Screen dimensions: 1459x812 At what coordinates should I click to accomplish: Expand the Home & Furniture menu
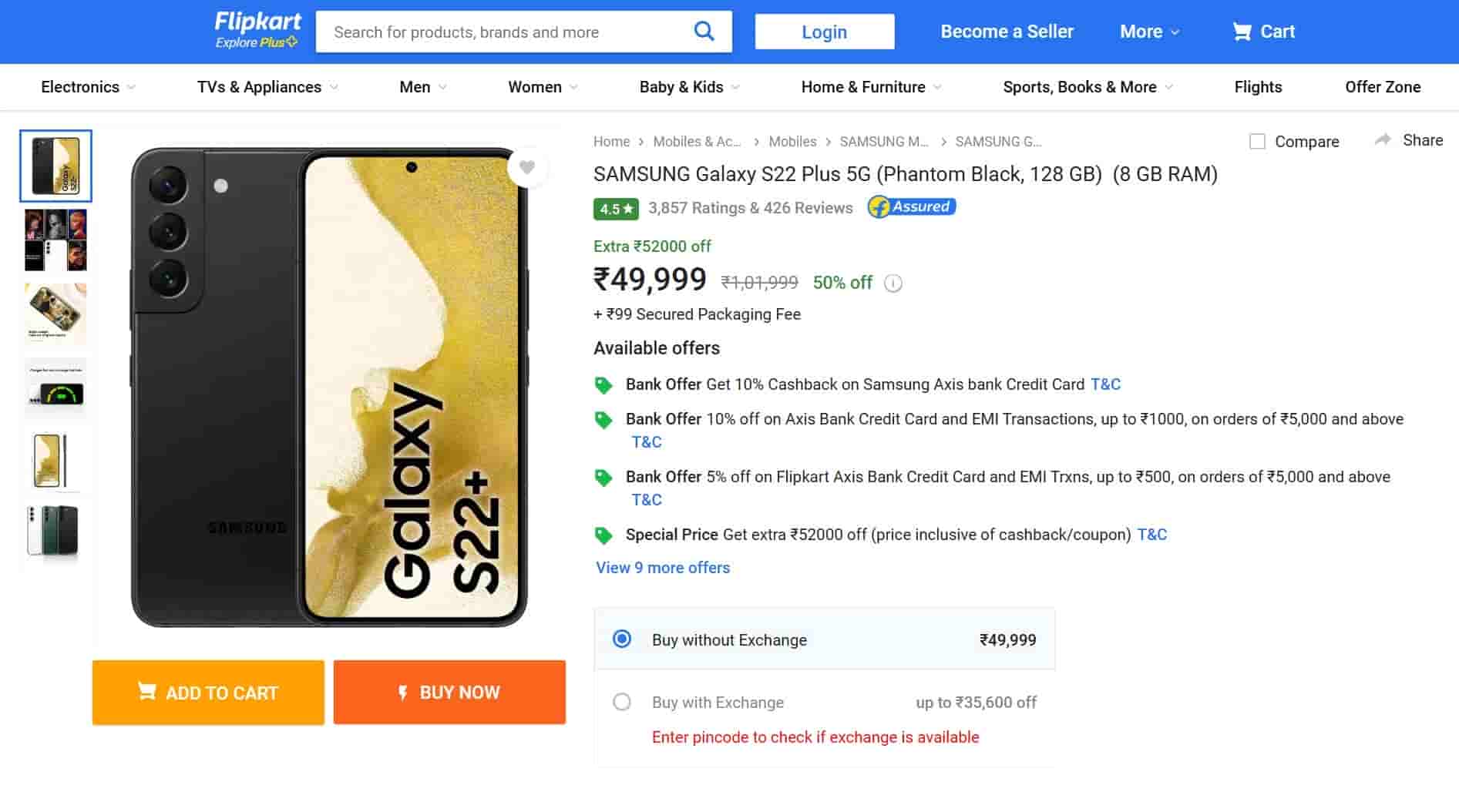871,87
